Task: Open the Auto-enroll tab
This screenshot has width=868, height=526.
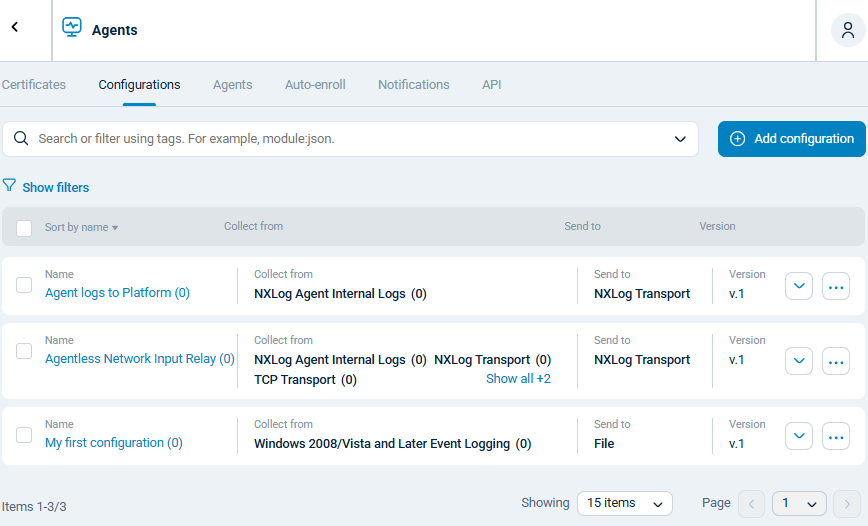Action: pos(315,85)
